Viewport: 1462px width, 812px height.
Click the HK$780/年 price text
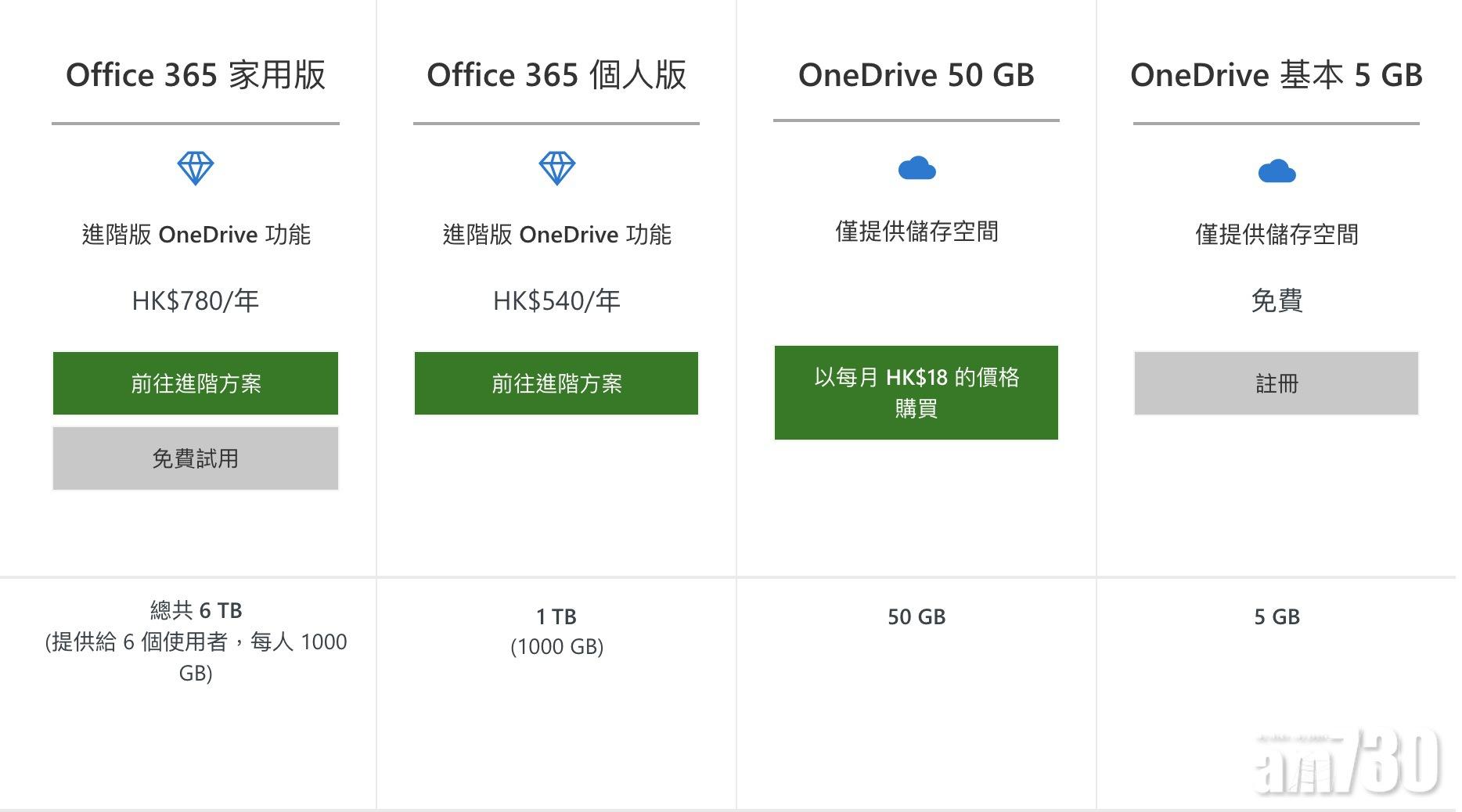pos(196,300)
